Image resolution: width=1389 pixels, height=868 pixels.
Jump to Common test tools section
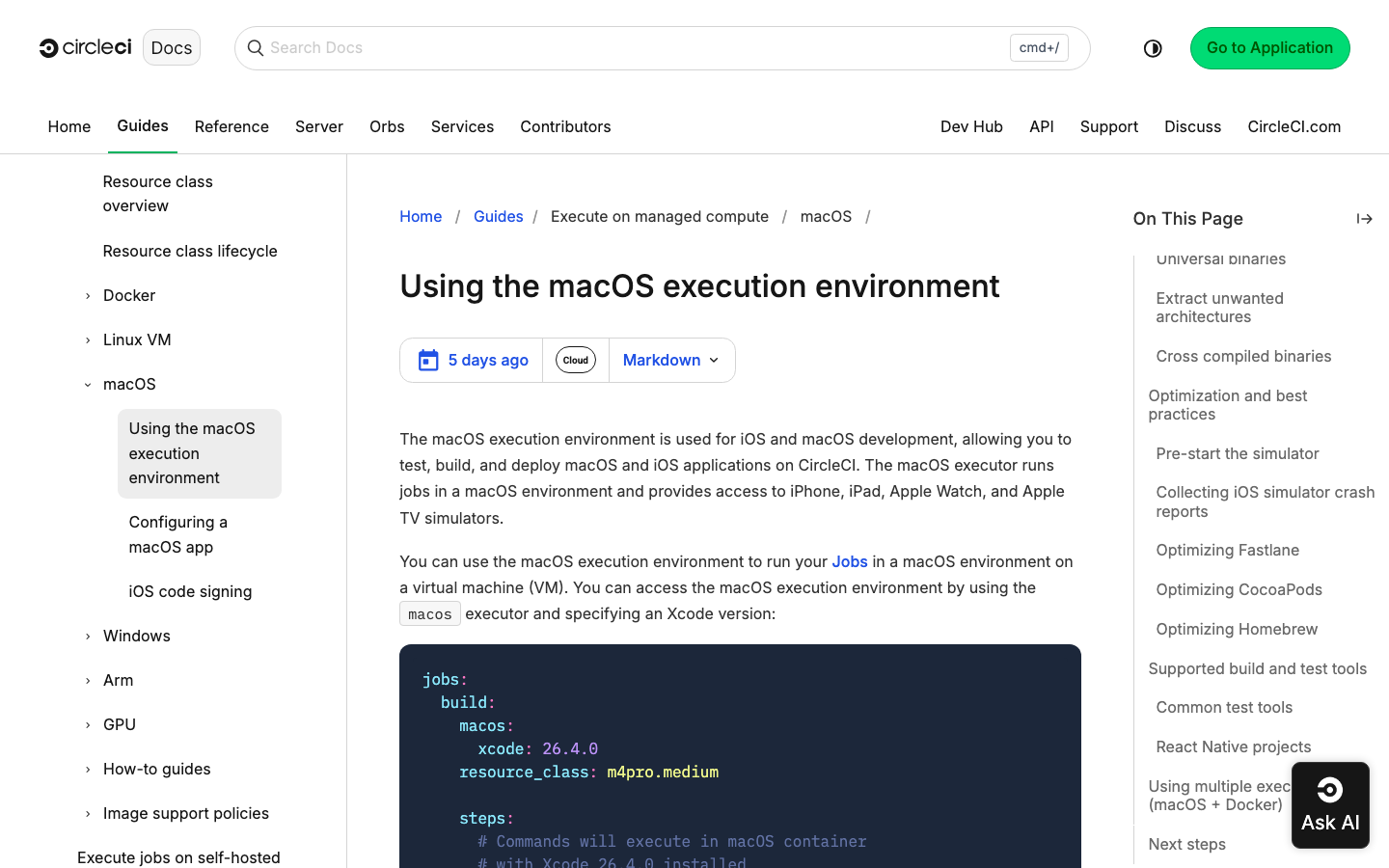click(x=1224, y=707)
